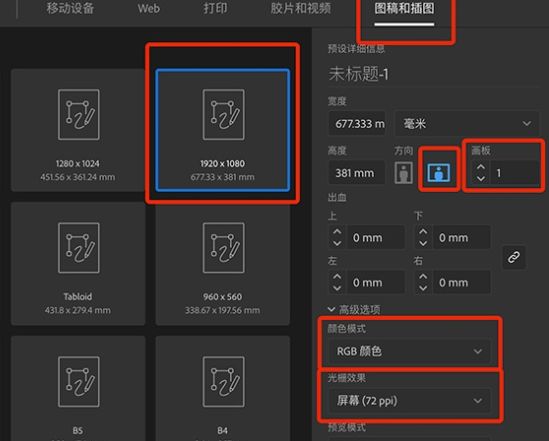Click the top bleed 0 mm field
Screen dimensions: 549x441
pos(376,238)
